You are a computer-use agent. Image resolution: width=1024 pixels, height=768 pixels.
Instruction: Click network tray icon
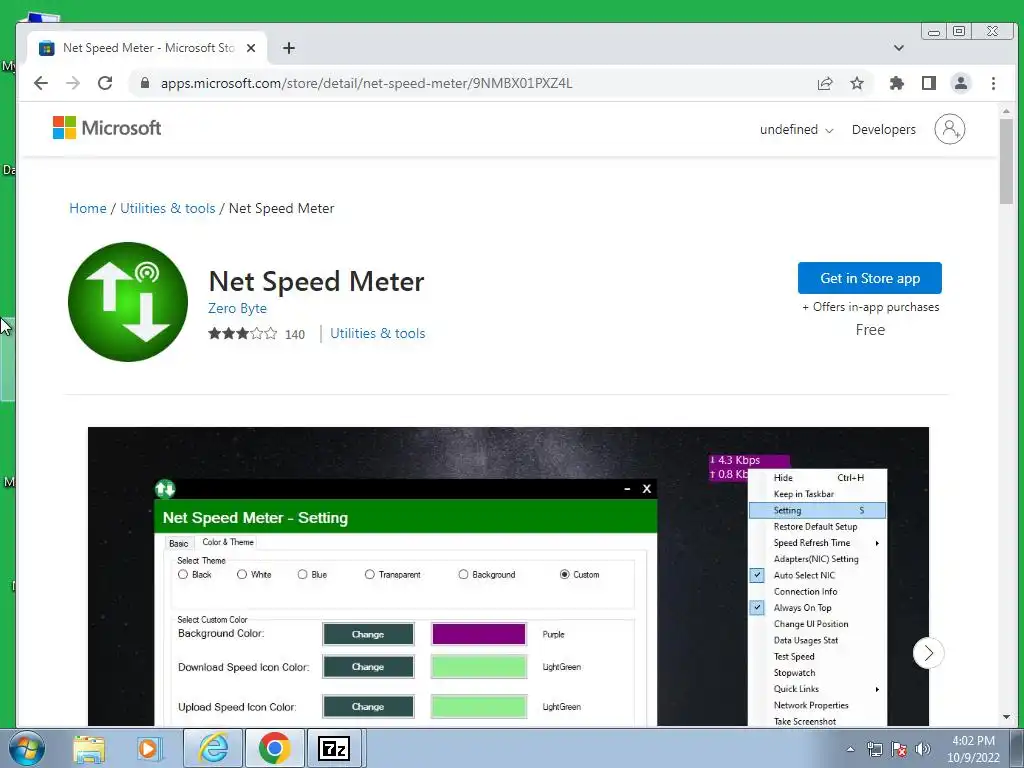[874, 749]
